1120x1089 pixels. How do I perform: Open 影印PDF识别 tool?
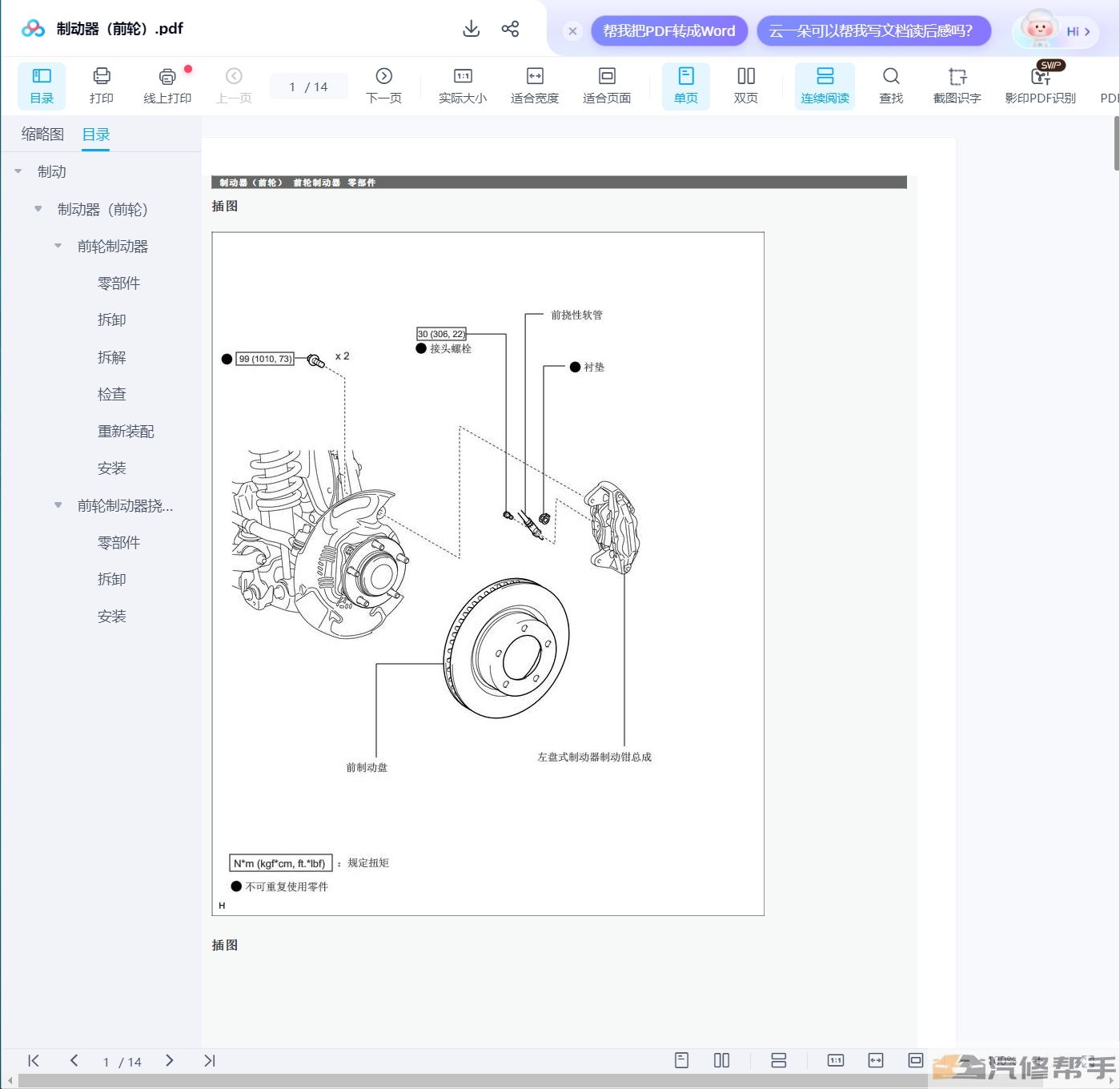click(1041, 86)
